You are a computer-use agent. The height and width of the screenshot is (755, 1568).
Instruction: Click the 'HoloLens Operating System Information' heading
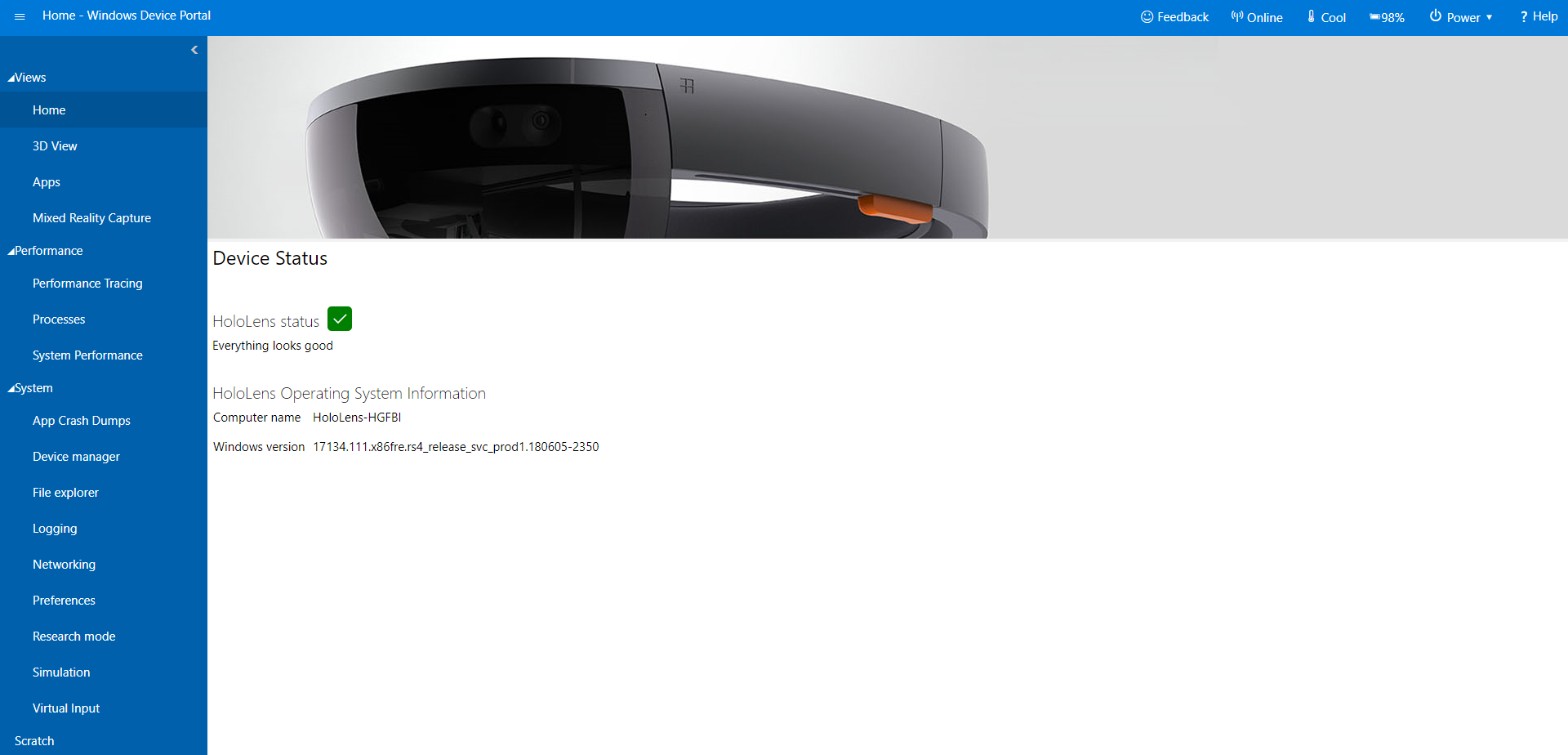coord(349,394)
